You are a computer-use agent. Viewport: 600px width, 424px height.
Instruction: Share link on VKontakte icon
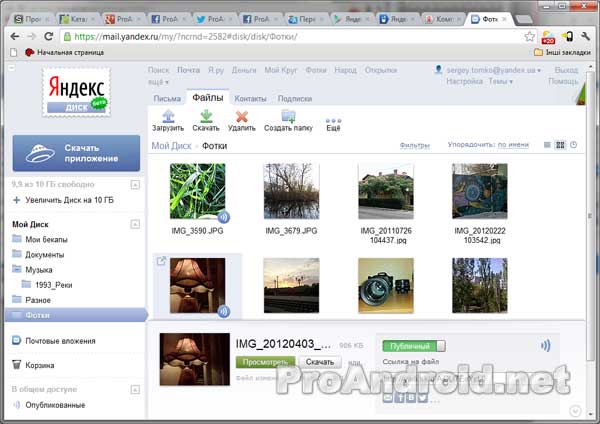tap(411, 398)
